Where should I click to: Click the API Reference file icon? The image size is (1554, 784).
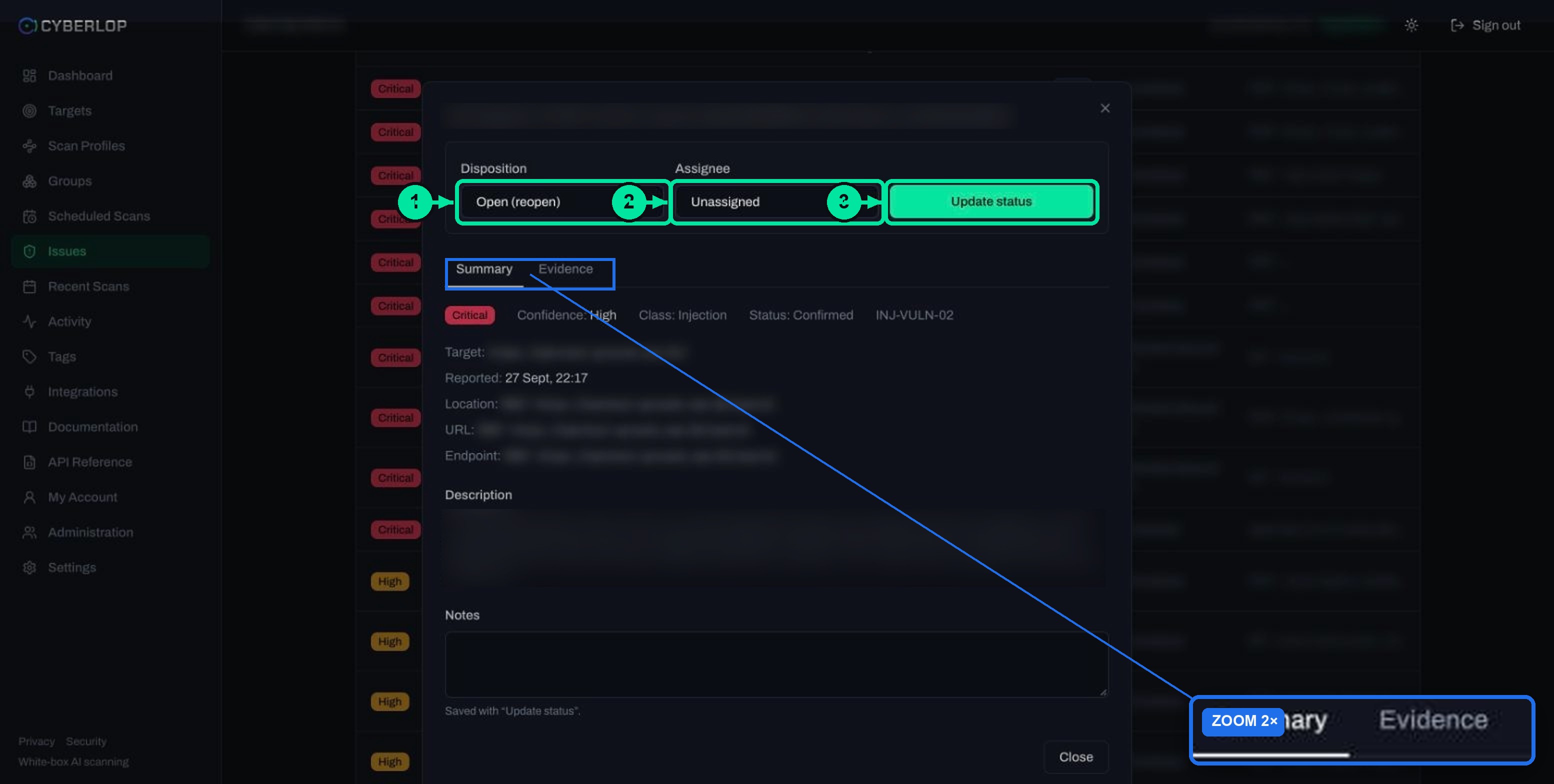point(29,462)
